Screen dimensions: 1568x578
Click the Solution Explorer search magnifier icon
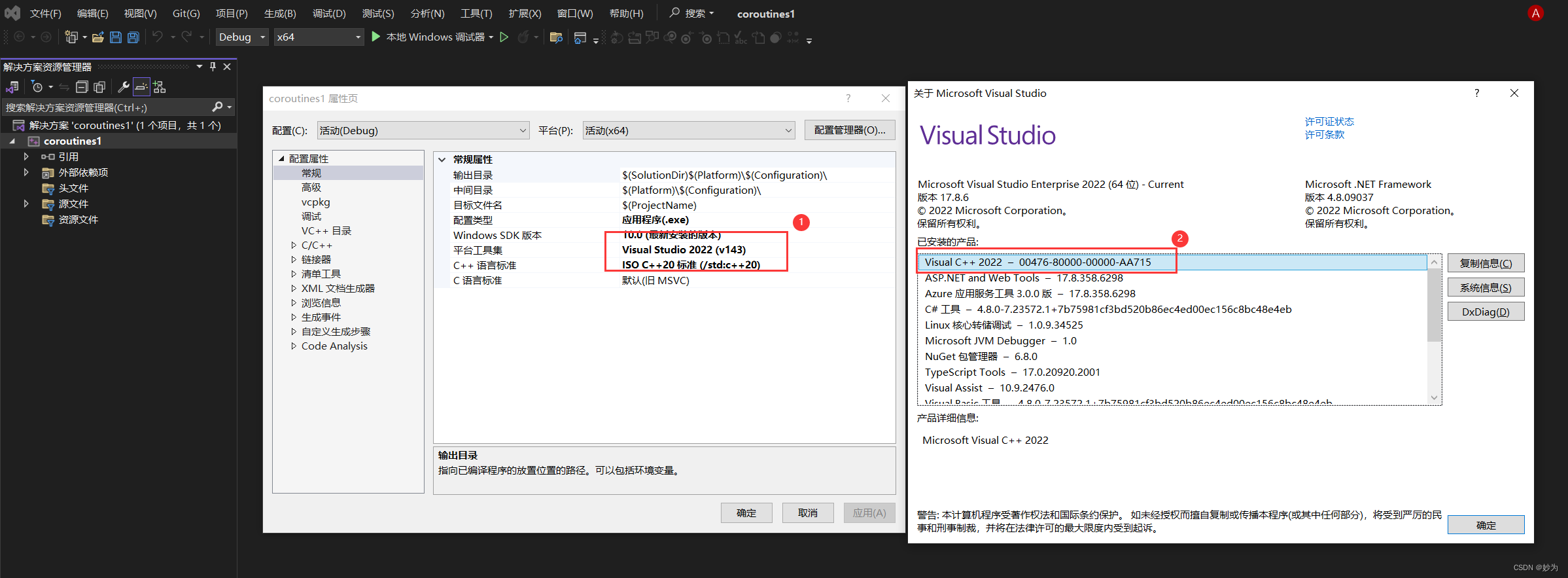[218, 107]
